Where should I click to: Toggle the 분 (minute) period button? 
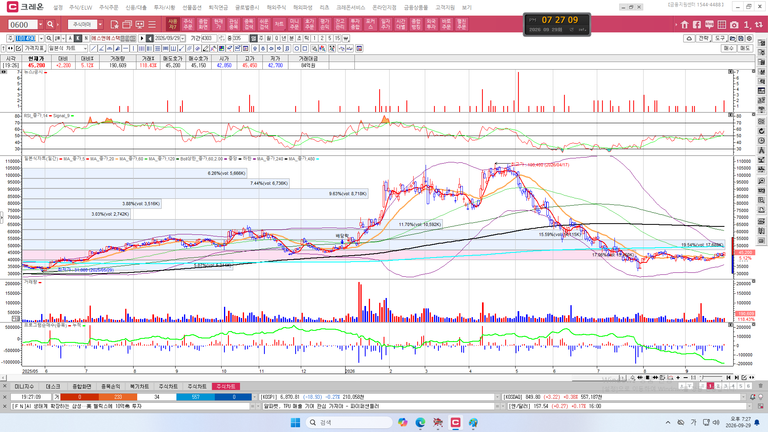[x=291, y=38]
